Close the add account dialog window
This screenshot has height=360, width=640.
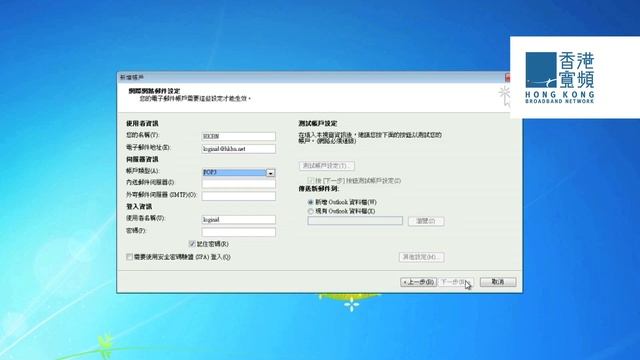(x=507, y=77)
